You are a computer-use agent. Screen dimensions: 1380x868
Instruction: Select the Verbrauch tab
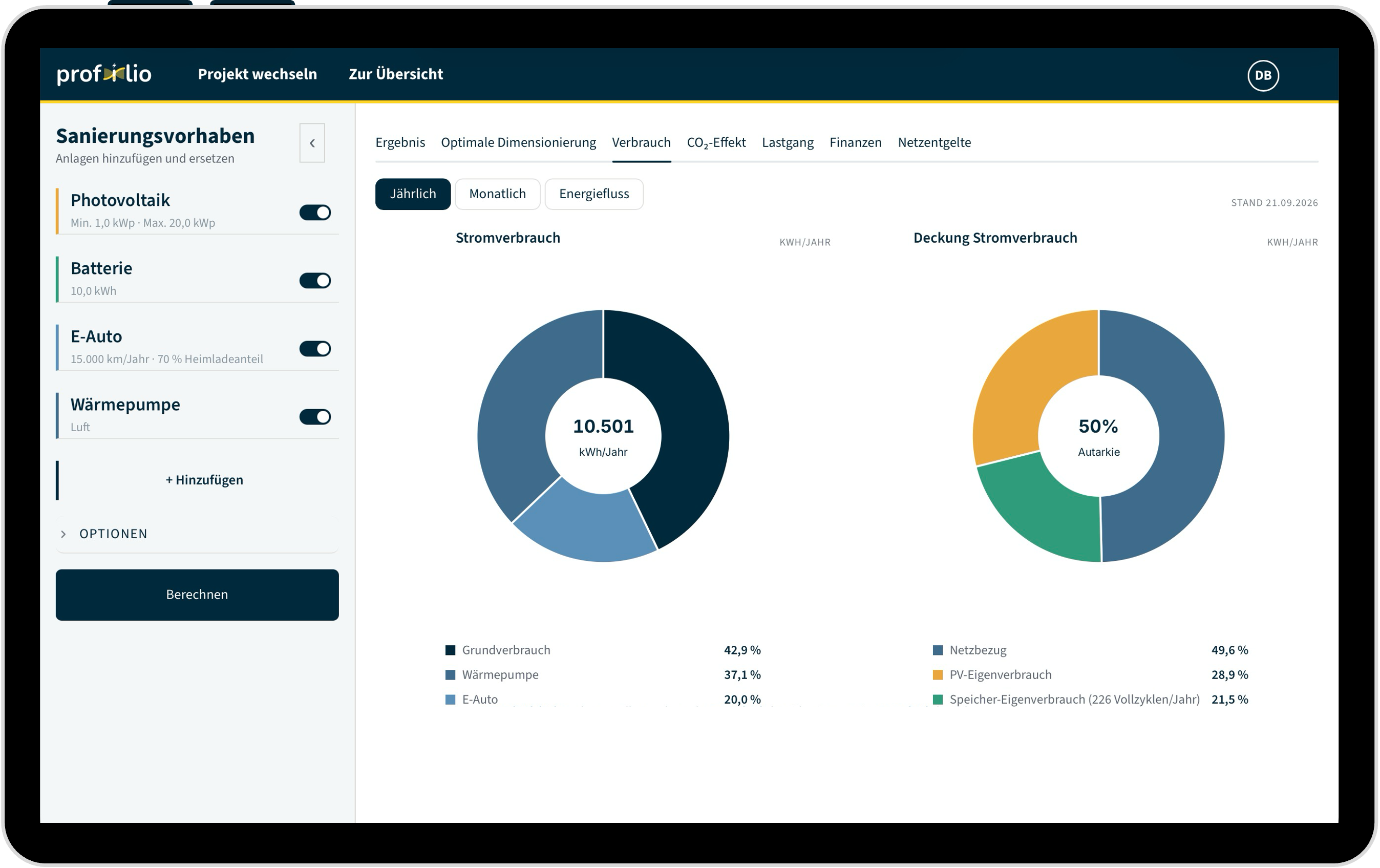tap(641, 142)
